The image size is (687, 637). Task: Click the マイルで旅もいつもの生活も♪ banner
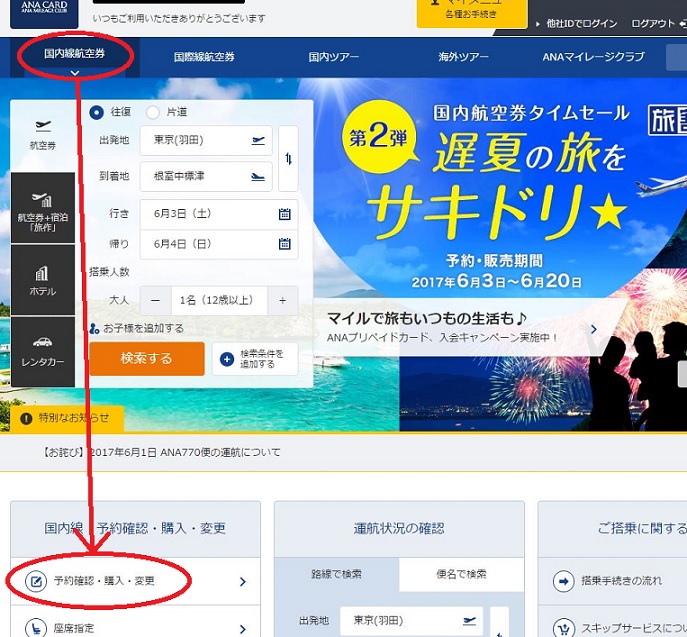click(464, 327)
